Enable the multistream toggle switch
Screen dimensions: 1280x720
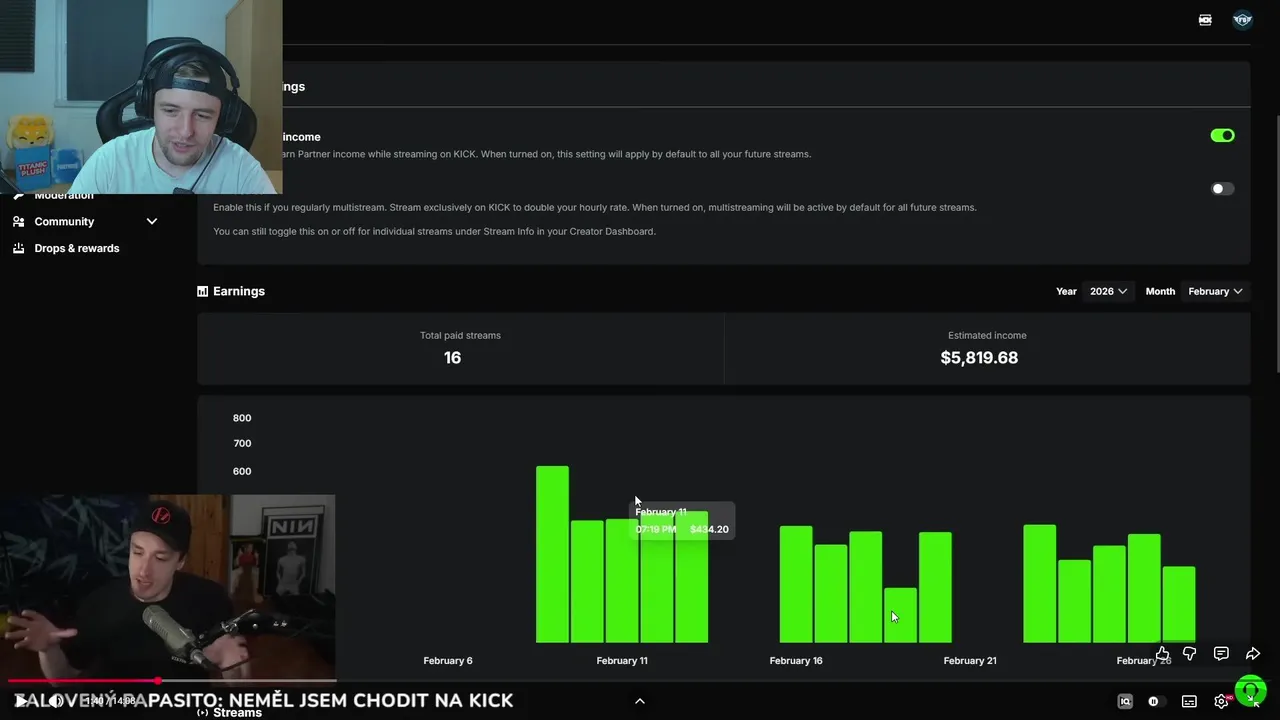click(x=1222, y=188)
